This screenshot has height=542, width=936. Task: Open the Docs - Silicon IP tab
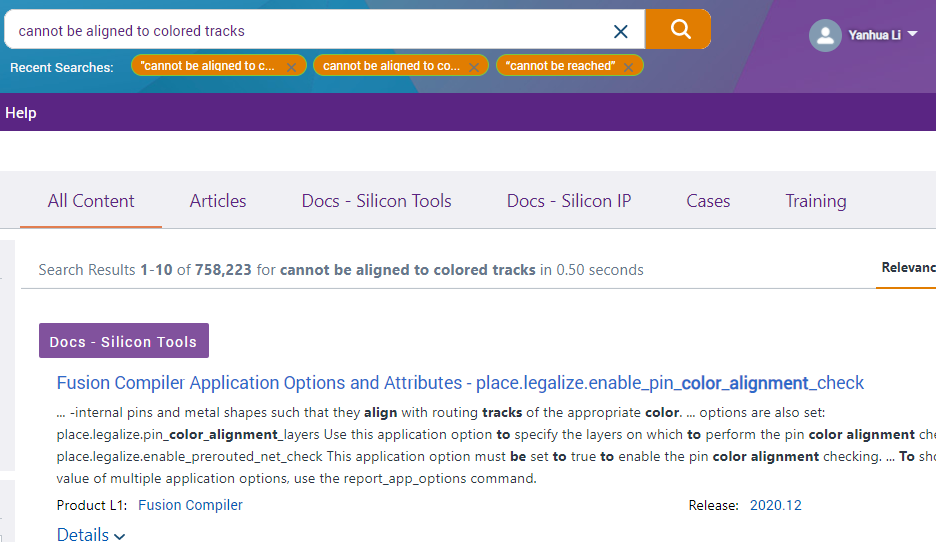pyautogui.click(x=569, y=201)
